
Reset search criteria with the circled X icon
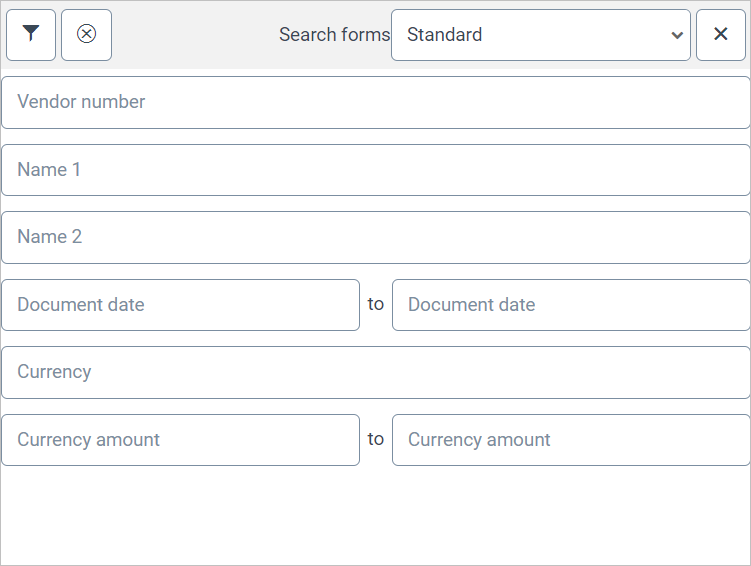[x=86, y=35]
